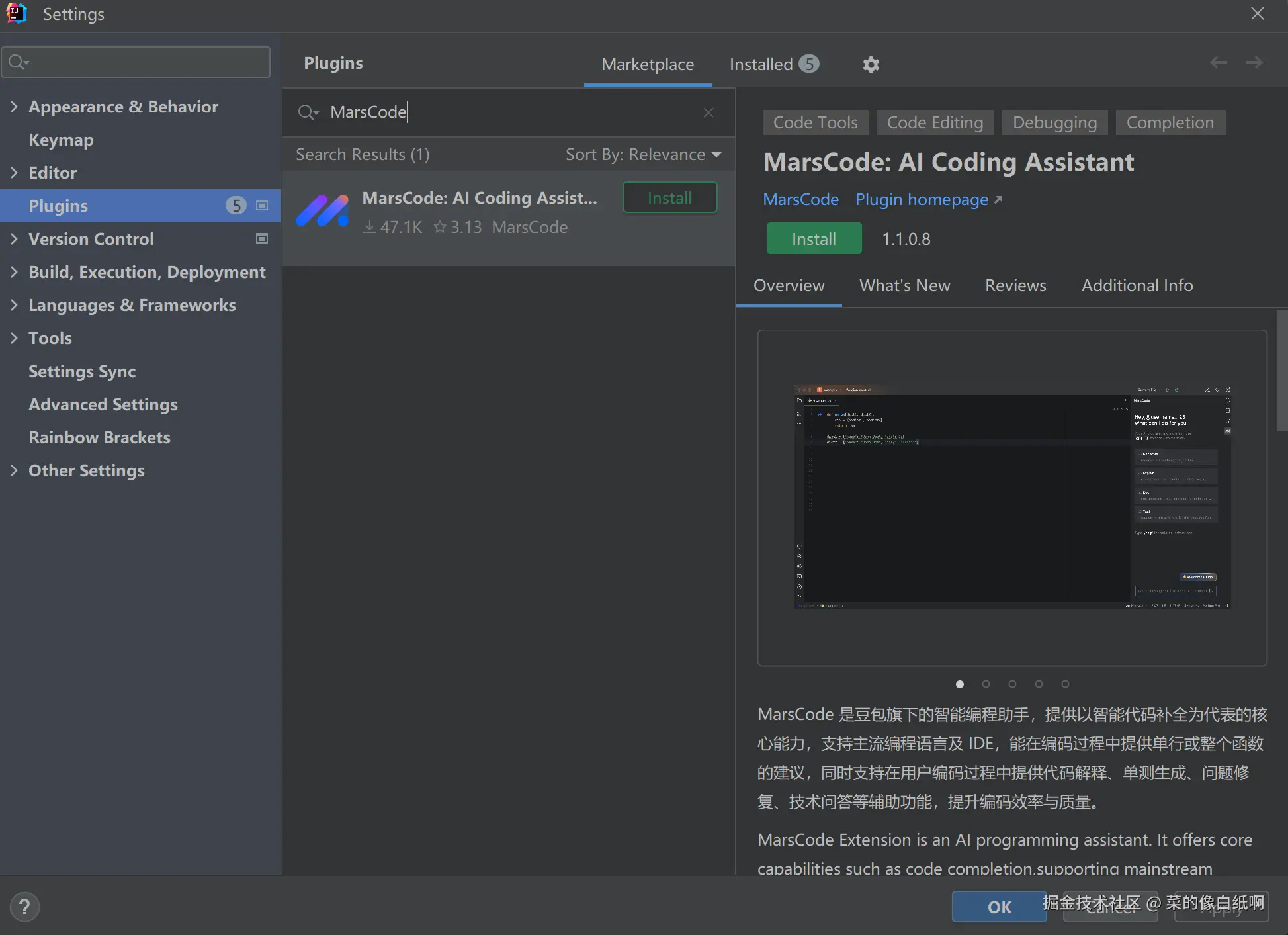Show the third screenshot via carousel dot
Image resolution: width=1288 pixels, height=935 pixels.
(x=1012, y=684)
